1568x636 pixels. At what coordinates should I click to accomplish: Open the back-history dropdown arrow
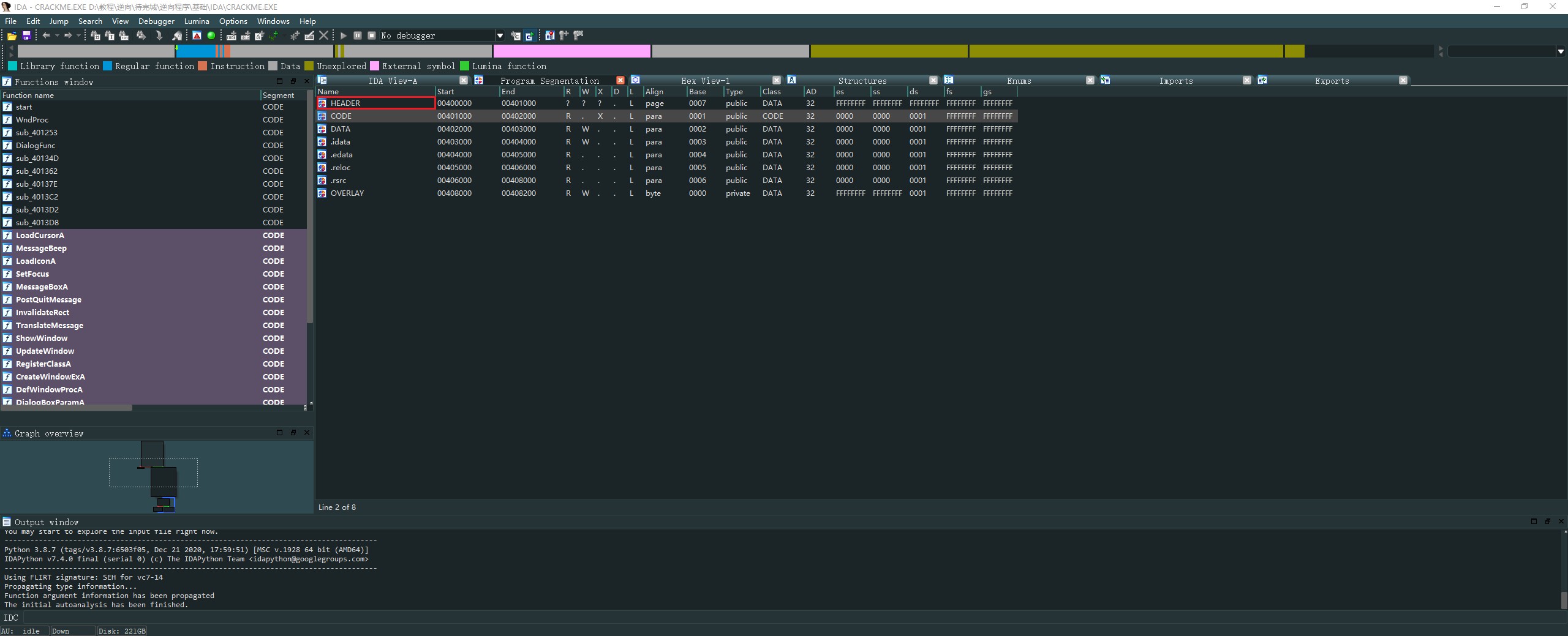point(57,36)
